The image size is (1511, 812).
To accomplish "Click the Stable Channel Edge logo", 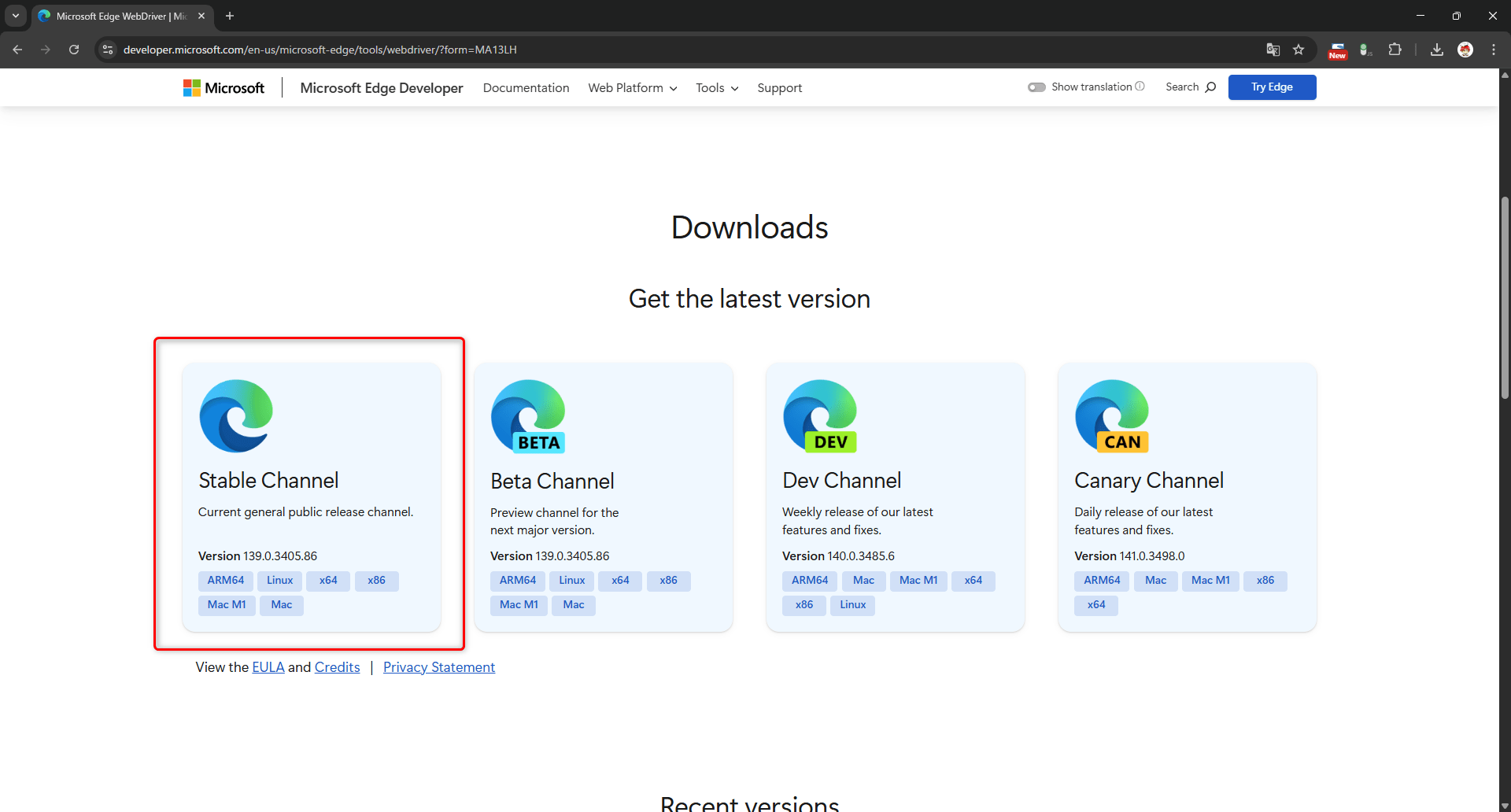I will click(236, 416).
